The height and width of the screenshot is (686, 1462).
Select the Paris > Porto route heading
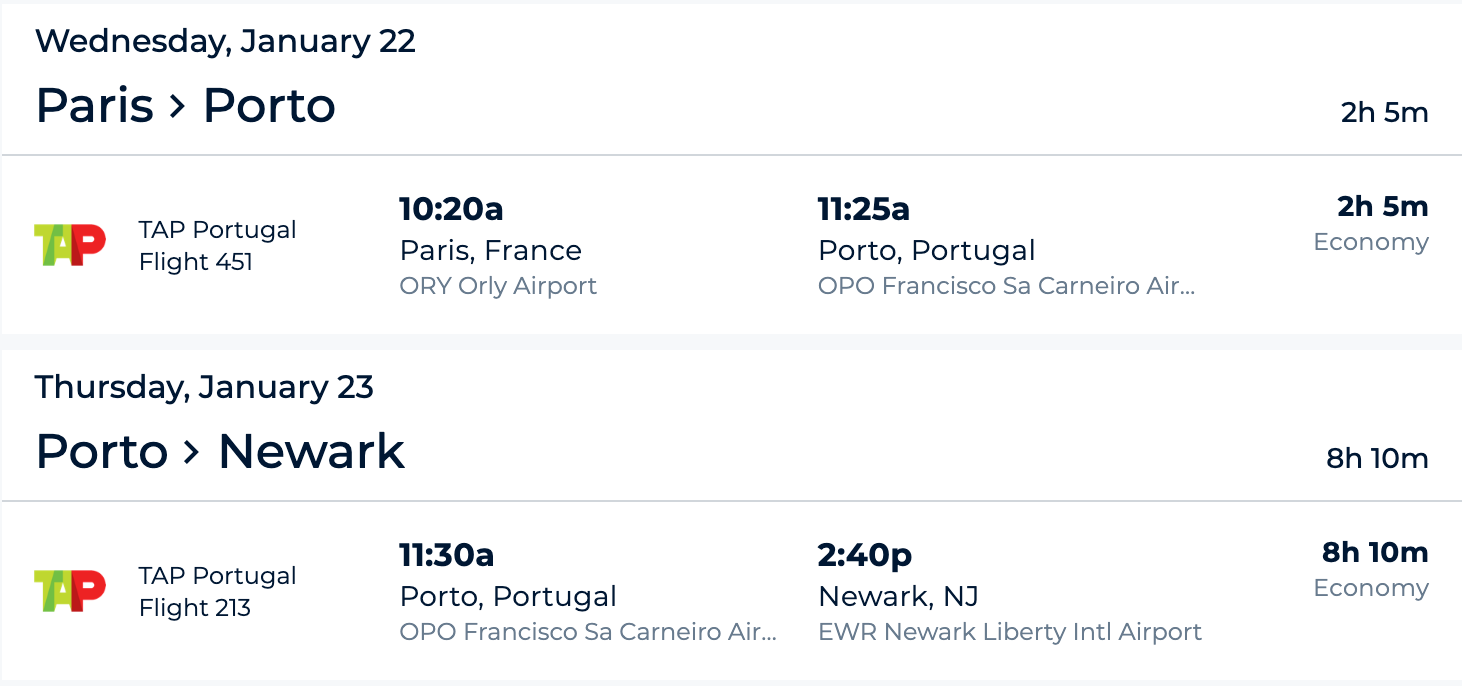[185, 106]
